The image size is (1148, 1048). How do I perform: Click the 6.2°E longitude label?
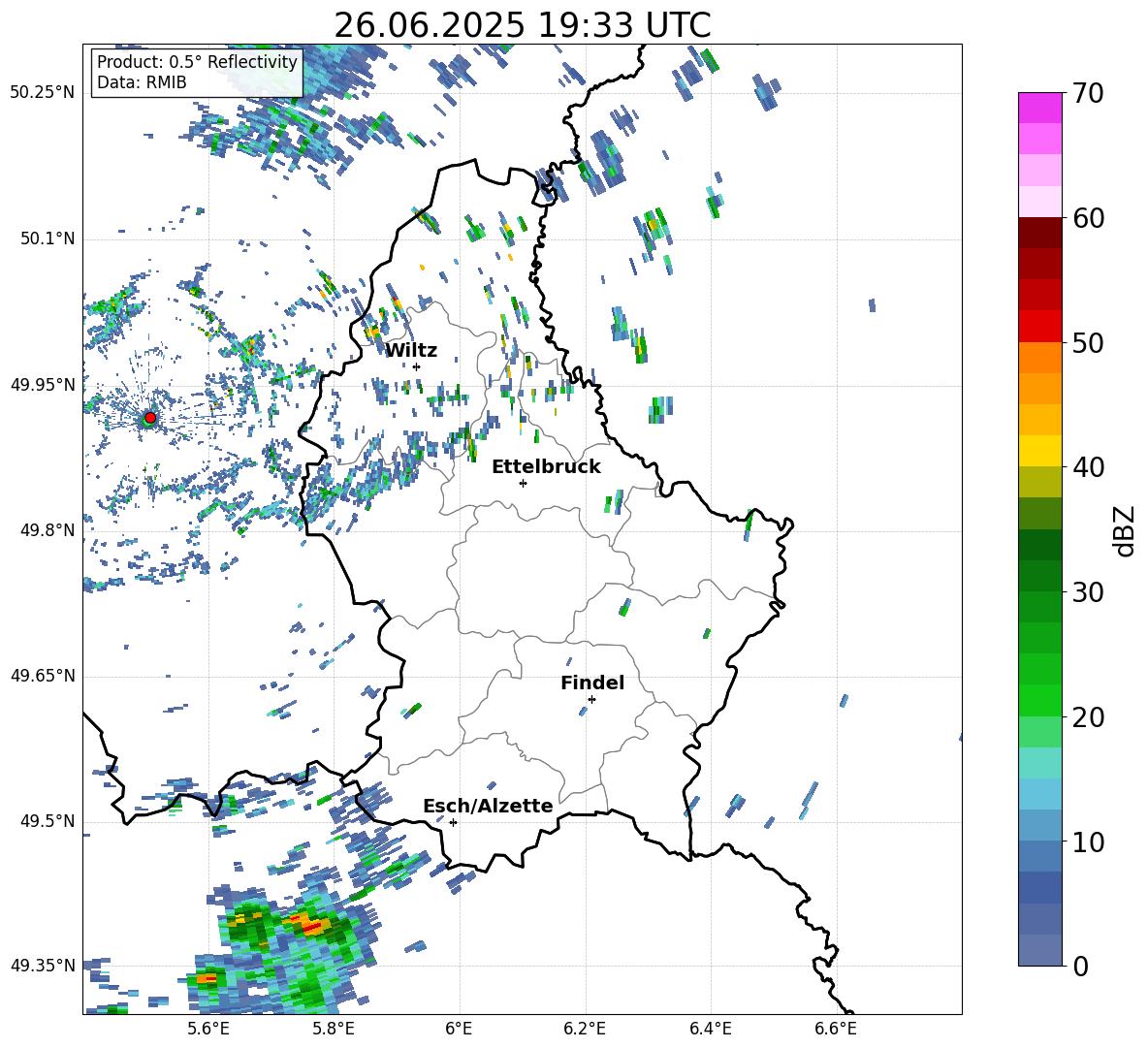(x=585, y=1029)
